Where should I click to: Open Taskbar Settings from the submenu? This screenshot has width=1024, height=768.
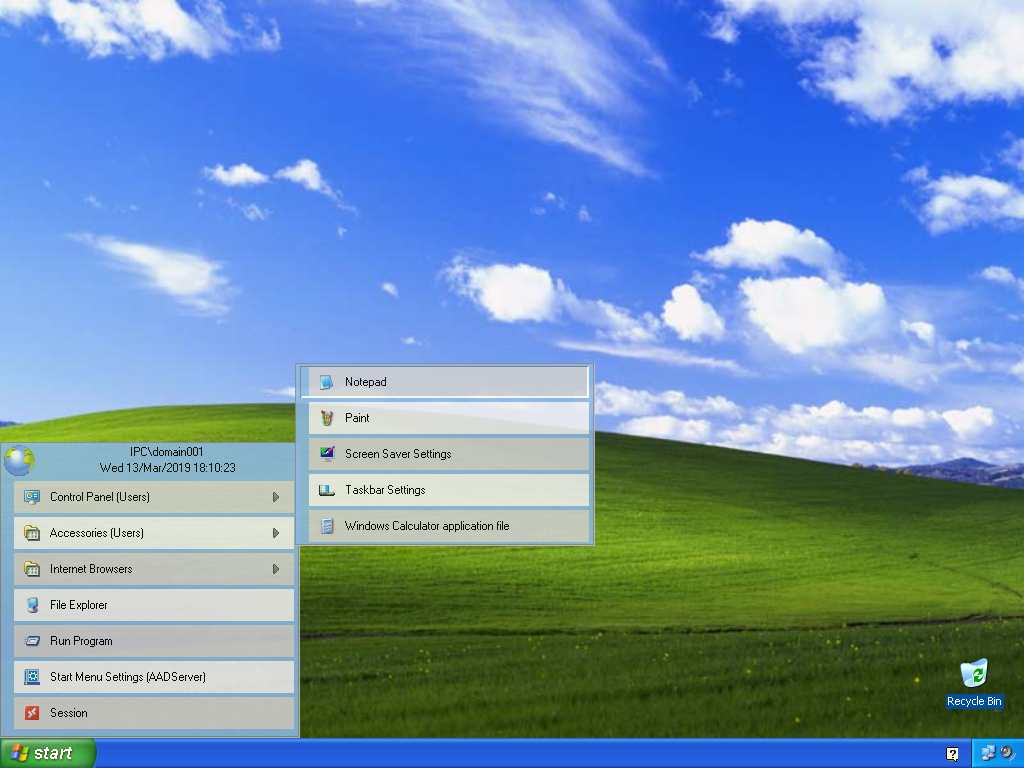click(x=385, y=490)
